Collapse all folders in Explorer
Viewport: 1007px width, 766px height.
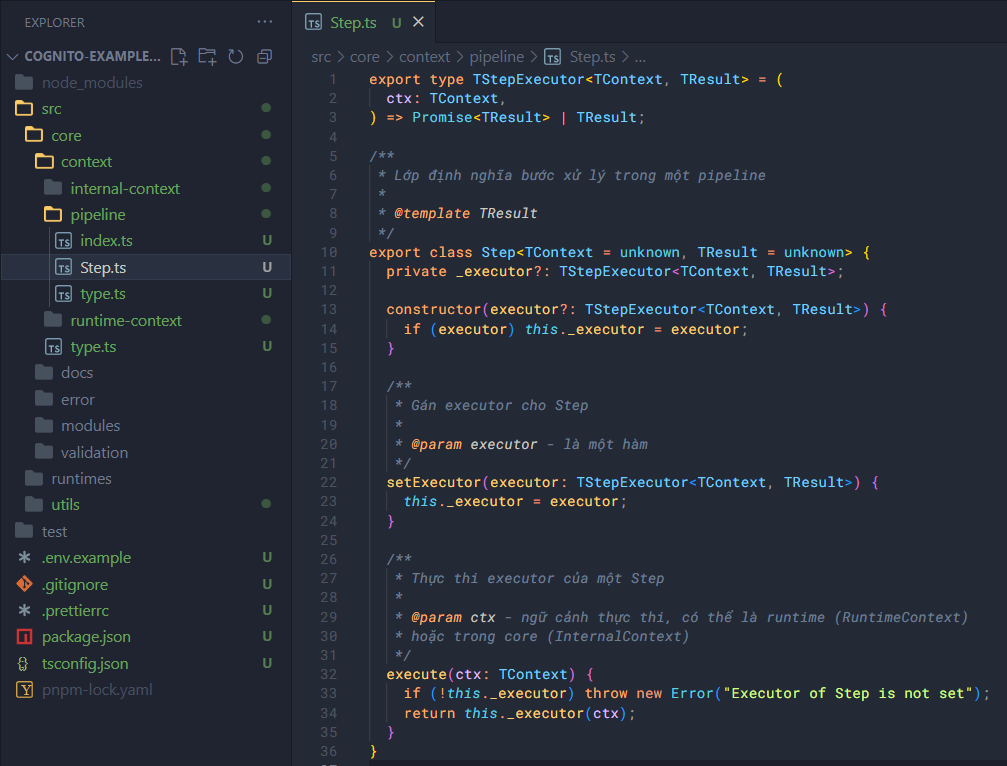pos(264,56)
